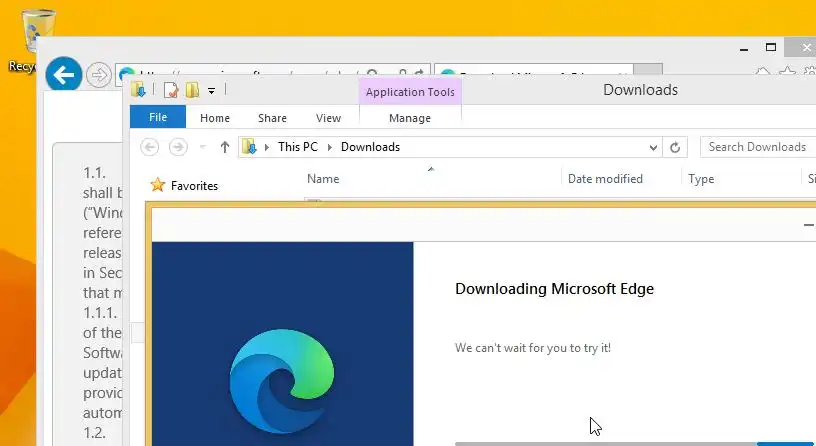Image resolution: width=816 pixels, height=446 pixels.
Task: Click the folder icon in Explorer address bar
Action: [250, 147]
